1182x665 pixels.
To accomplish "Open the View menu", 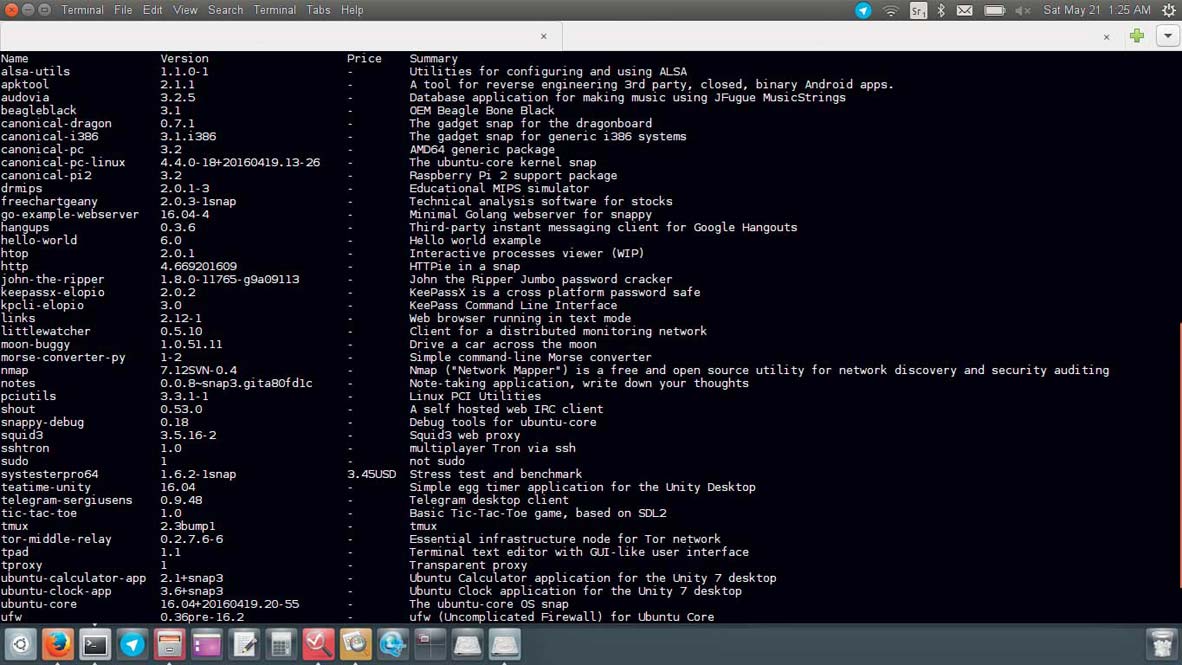I will [185, 10].
